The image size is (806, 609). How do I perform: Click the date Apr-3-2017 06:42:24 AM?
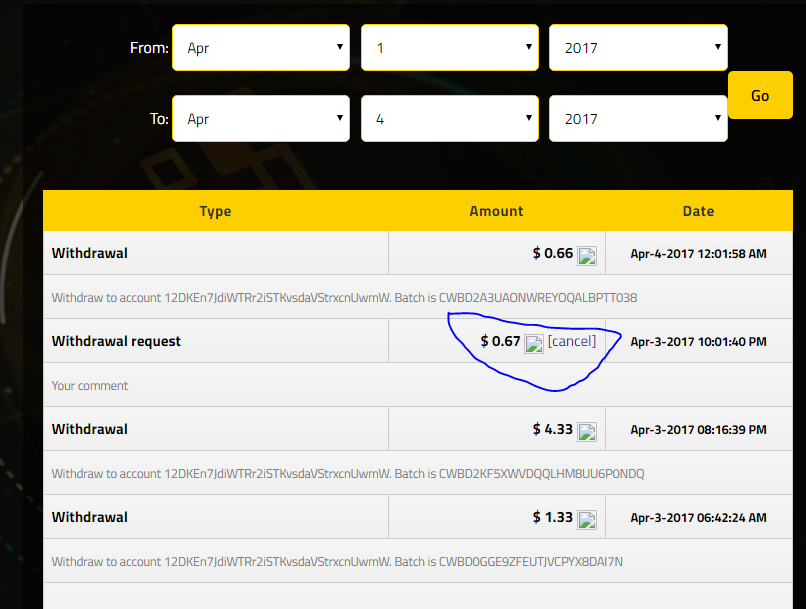pyautogui.click(x=699, y=518)
